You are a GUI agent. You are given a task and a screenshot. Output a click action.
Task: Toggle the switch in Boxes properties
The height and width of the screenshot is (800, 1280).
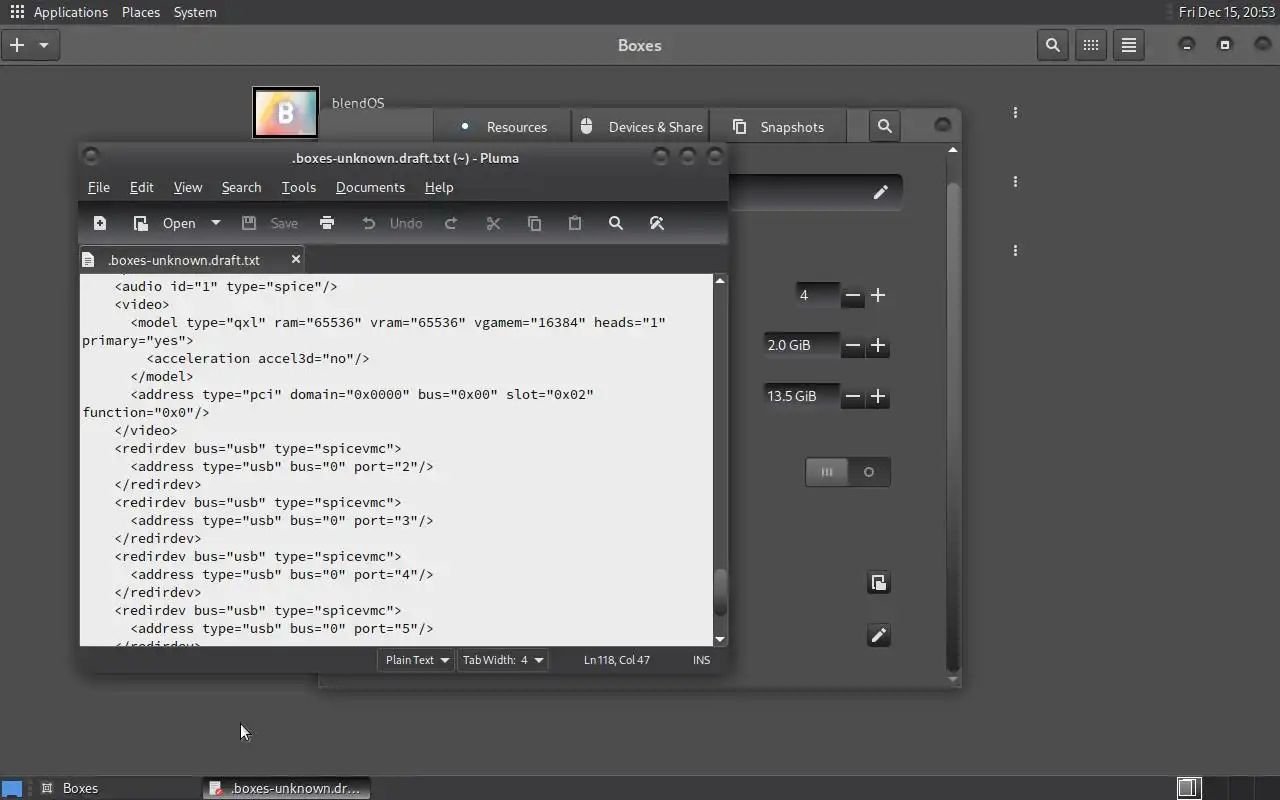848,472
